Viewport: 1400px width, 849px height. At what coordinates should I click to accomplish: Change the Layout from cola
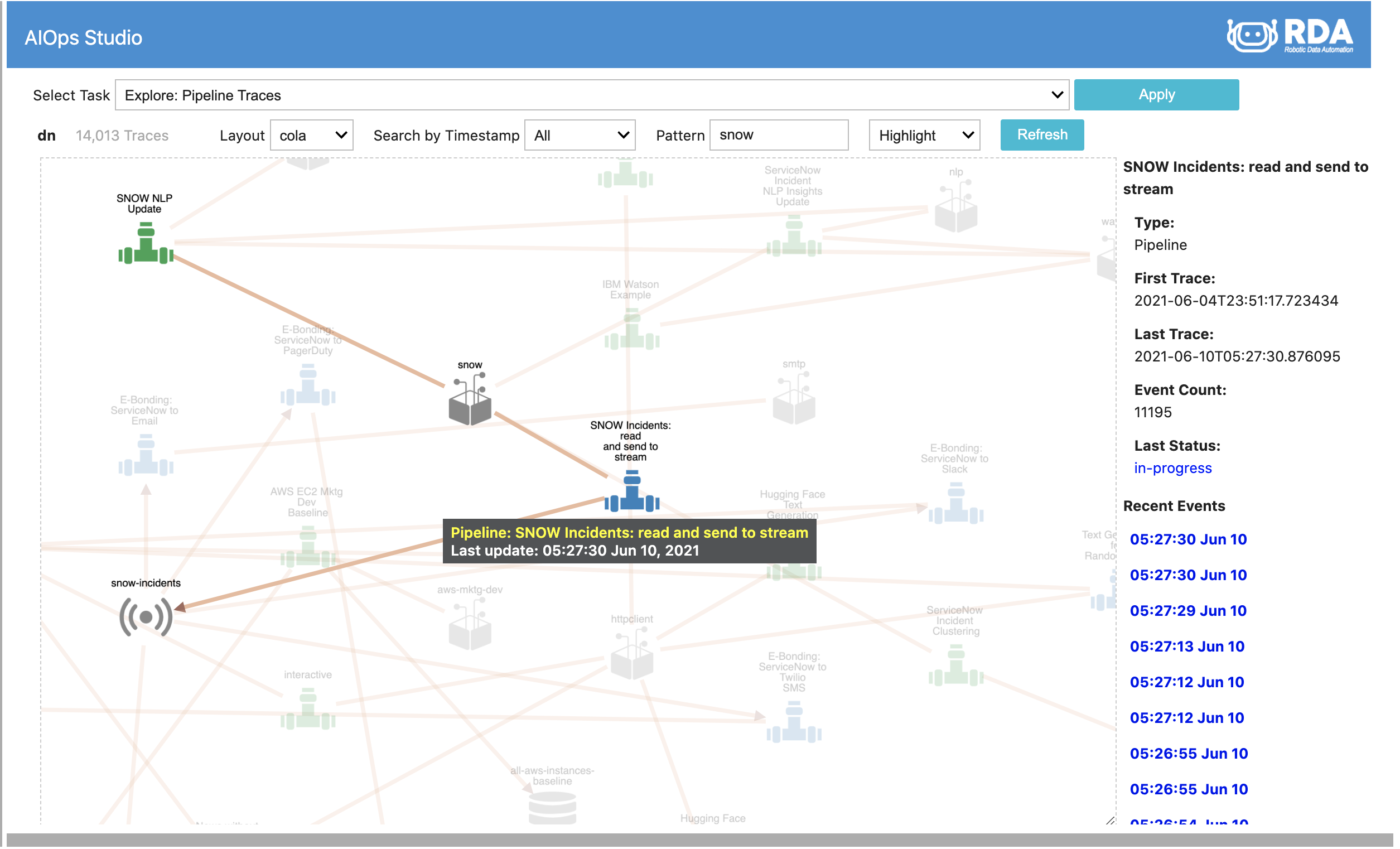point(311,134)
